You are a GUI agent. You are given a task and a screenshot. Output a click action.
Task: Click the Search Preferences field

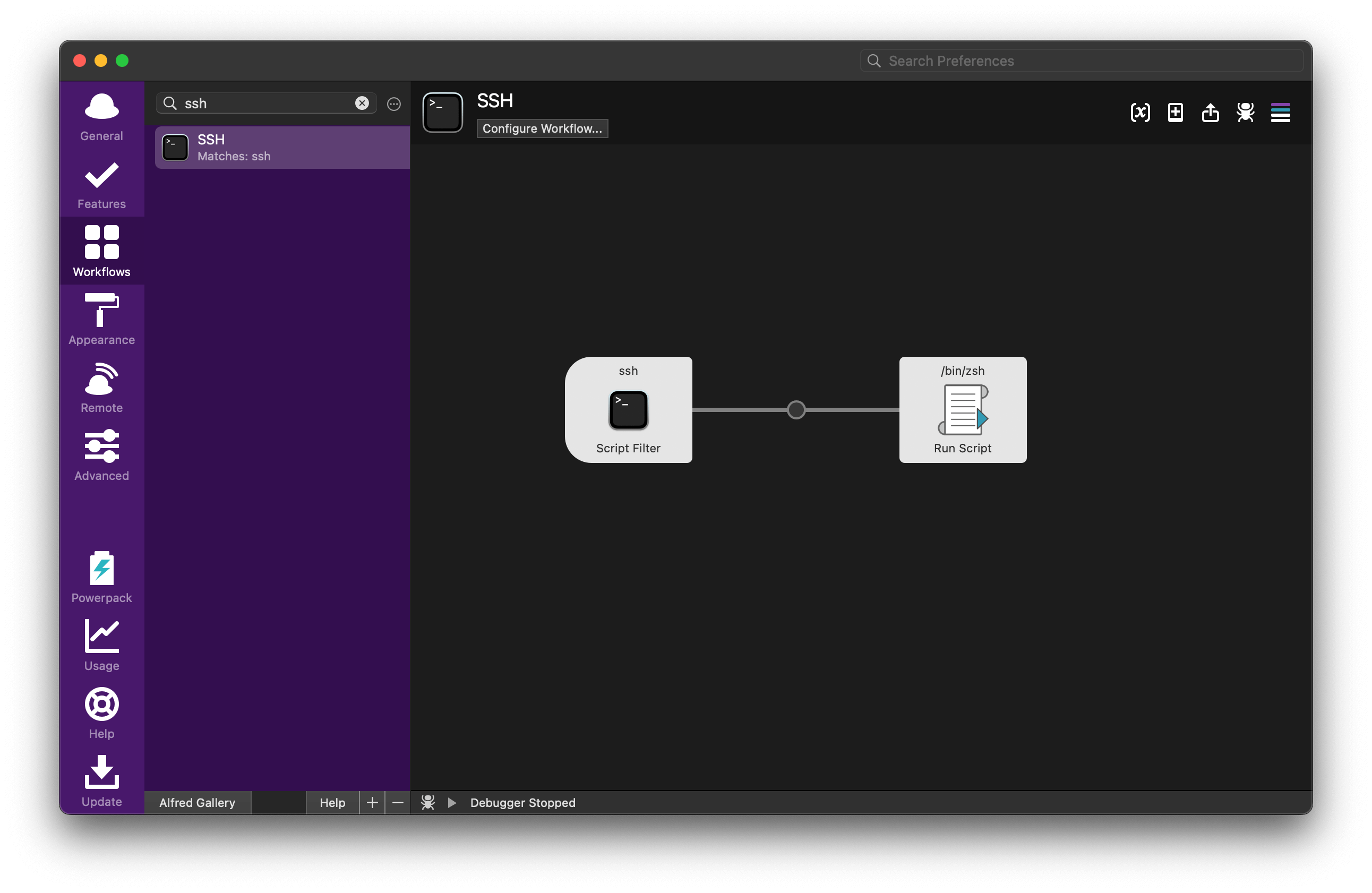click(x=1082, y=61)
